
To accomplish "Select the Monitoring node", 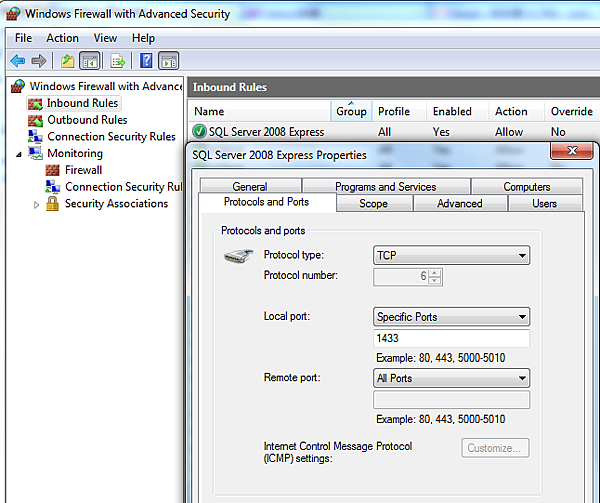I will (75, 153).
